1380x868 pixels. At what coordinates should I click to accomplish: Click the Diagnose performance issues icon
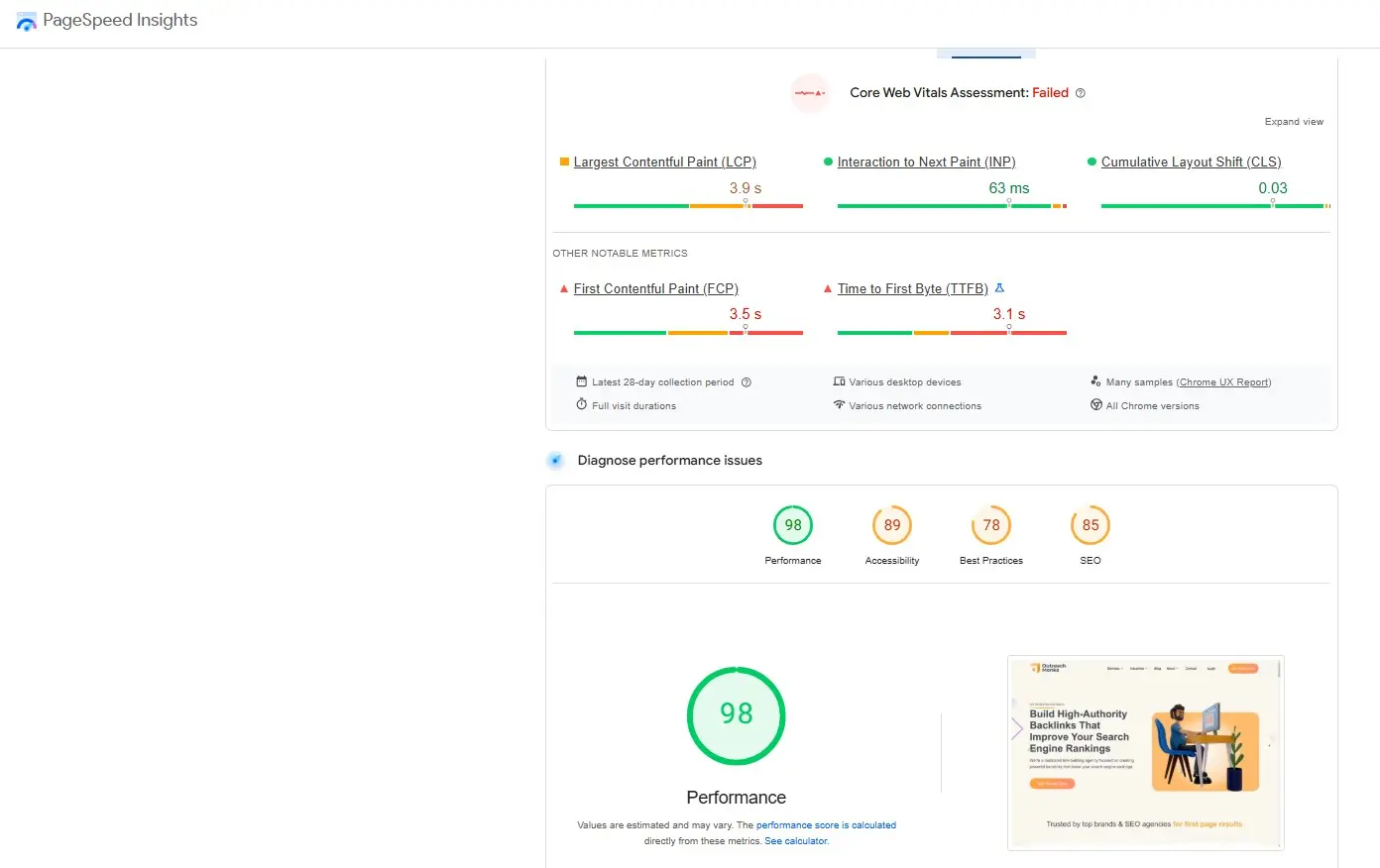pos(556,461)
